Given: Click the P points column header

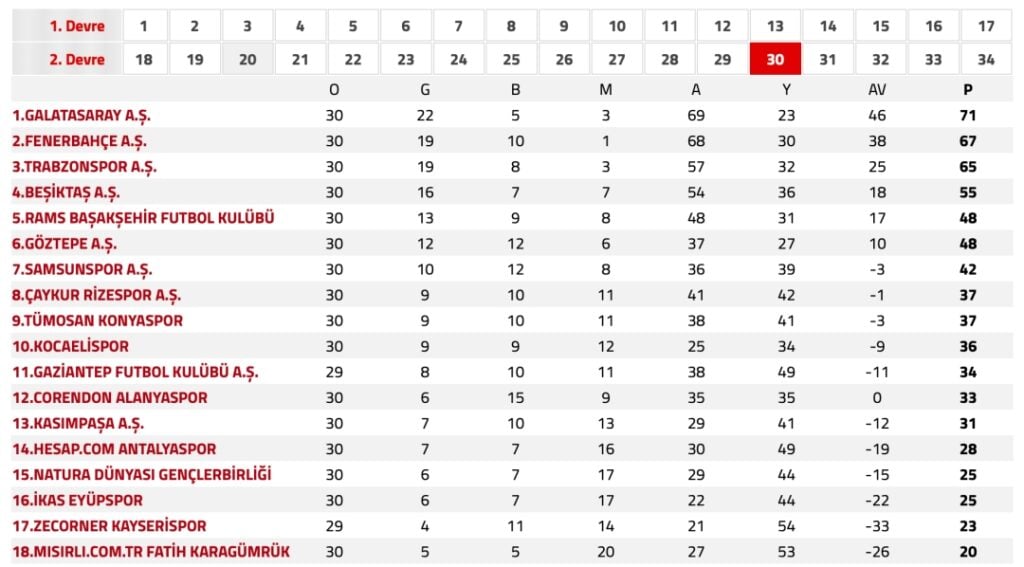Looking at the screenshot, I should 967,89.
